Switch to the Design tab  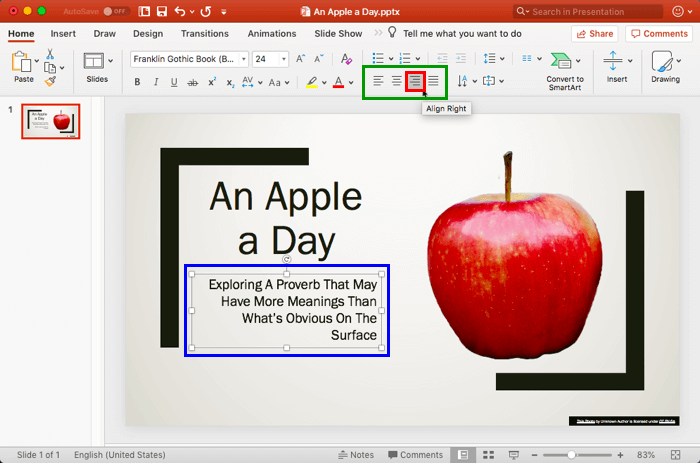pyautogui.click(x=147, y=33)
